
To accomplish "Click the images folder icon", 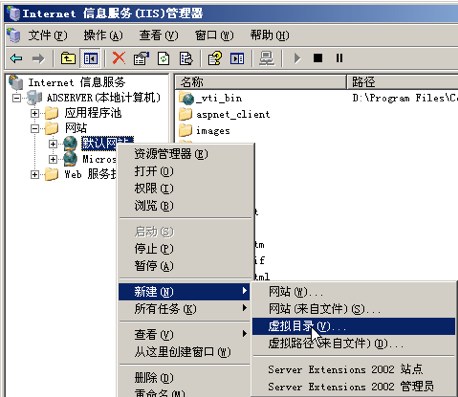I will pos(186,130).
